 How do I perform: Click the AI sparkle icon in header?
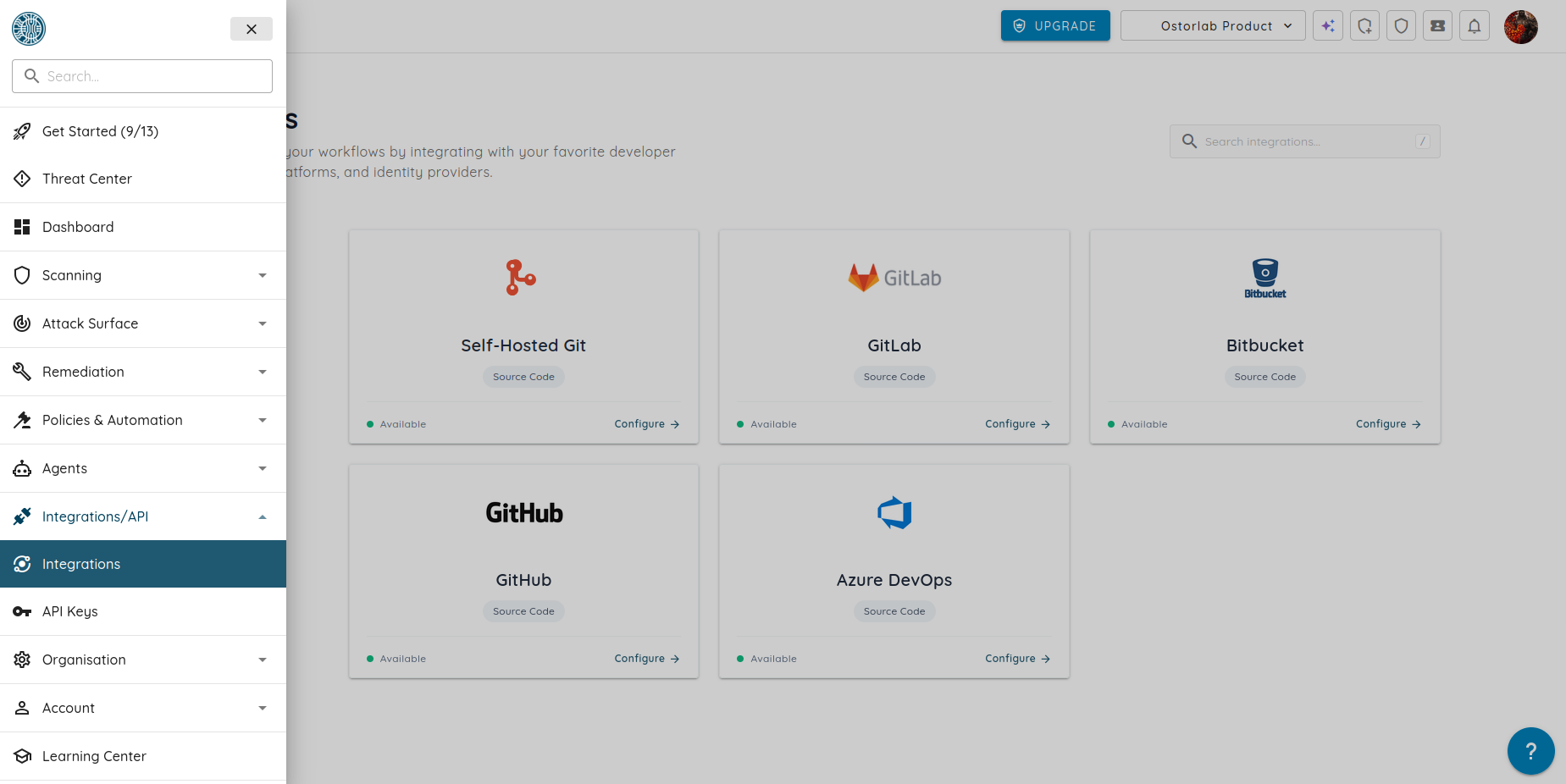coord(1328,25)
